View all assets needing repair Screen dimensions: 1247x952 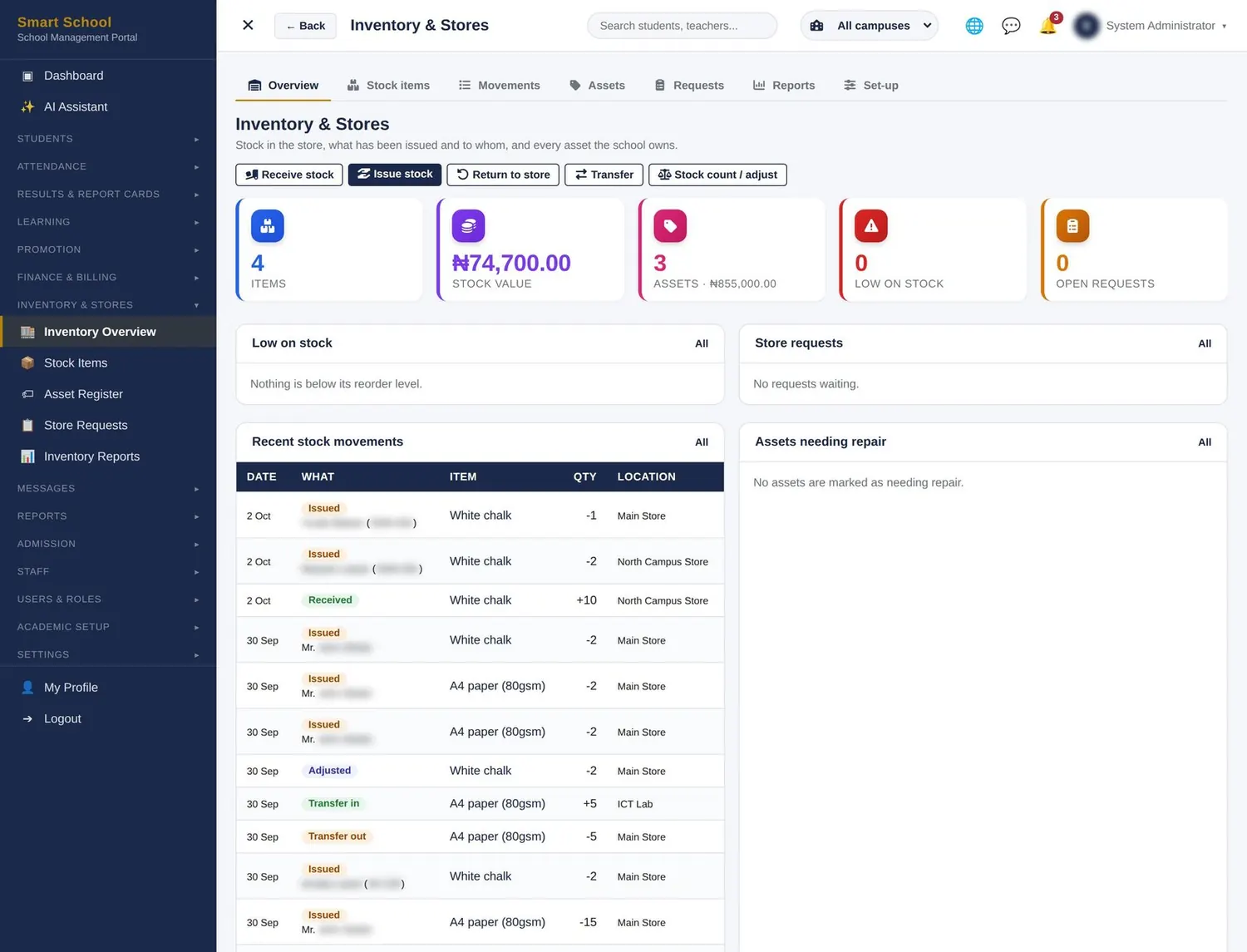(1205, 442)
